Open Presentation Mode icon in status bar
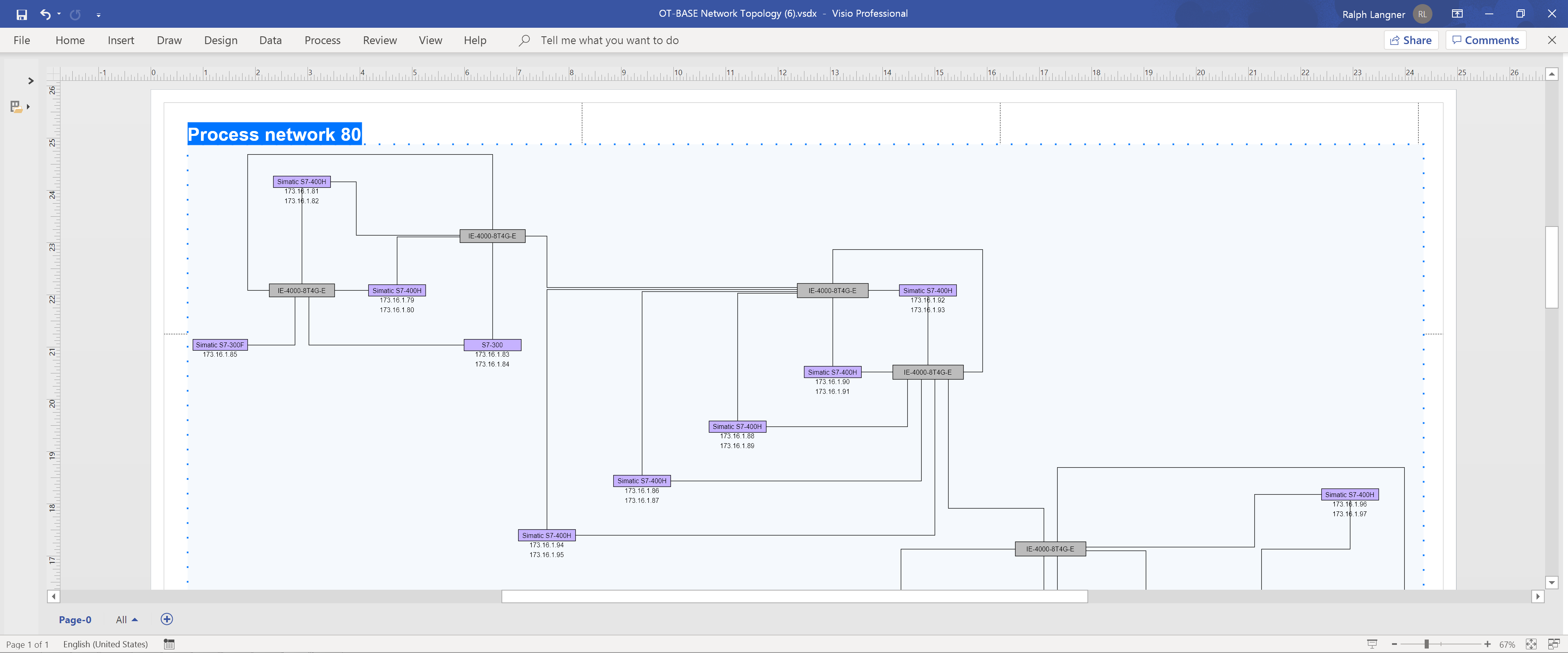 [x=1372, y=644]
